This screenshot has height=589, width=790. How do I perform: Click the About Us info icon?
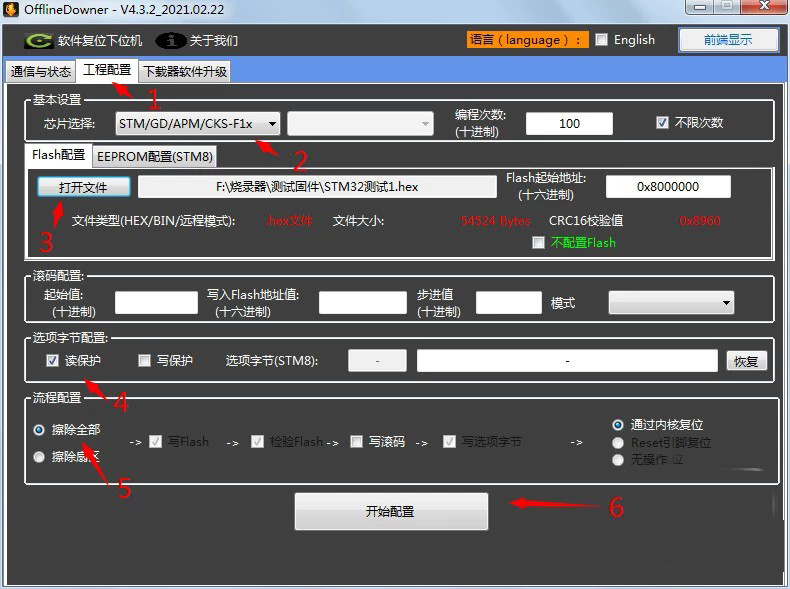tap(171, 41)
